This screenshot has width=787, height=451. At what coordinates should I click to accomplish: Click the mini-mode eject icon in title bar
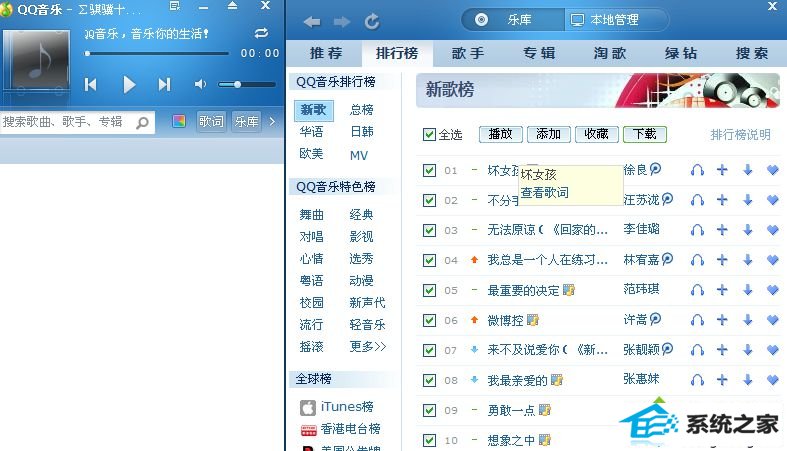click(232, 6)
